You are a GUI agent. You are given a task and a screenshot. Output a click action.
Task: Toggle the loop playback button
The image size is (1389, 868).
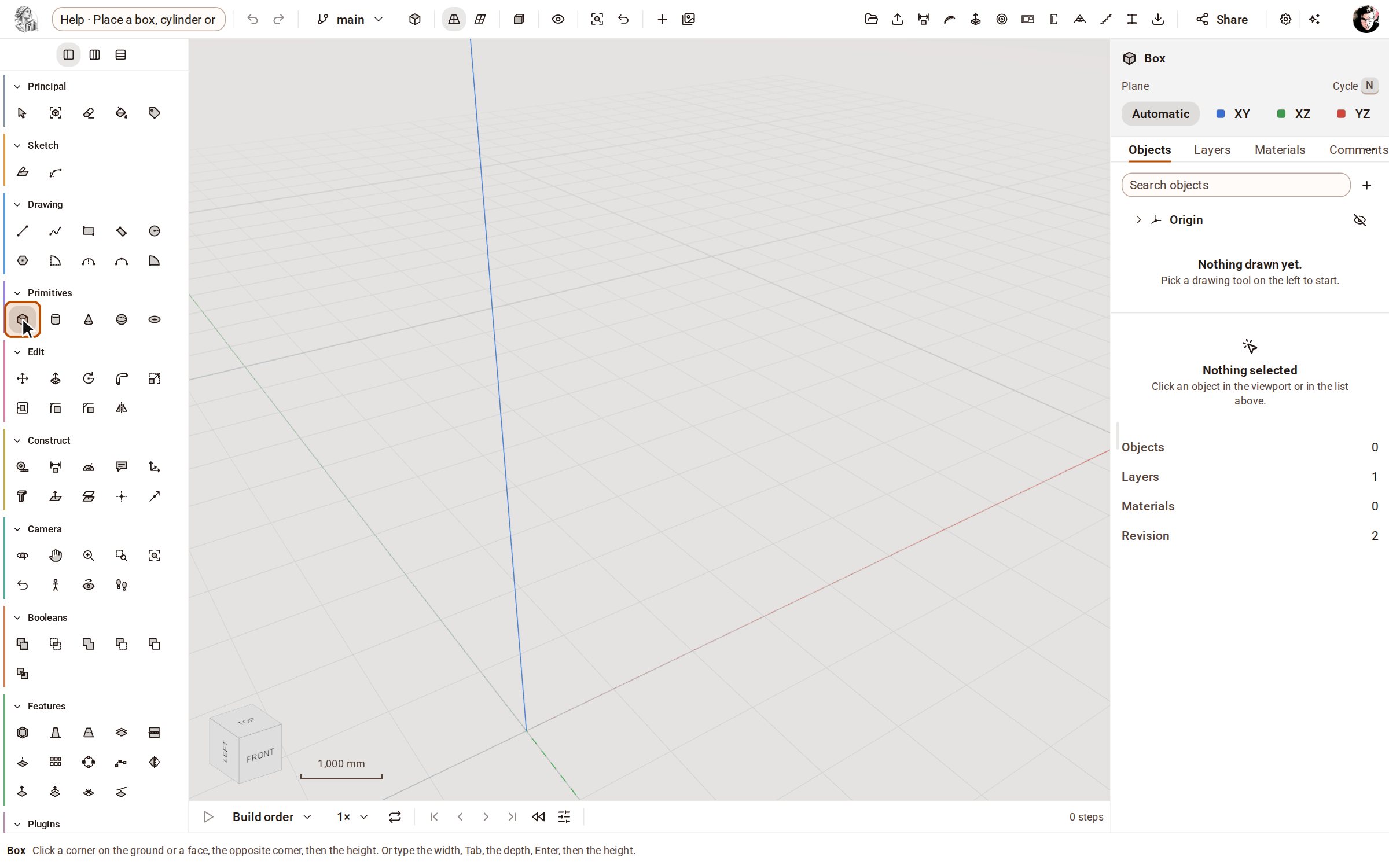(x=395, y=816)
